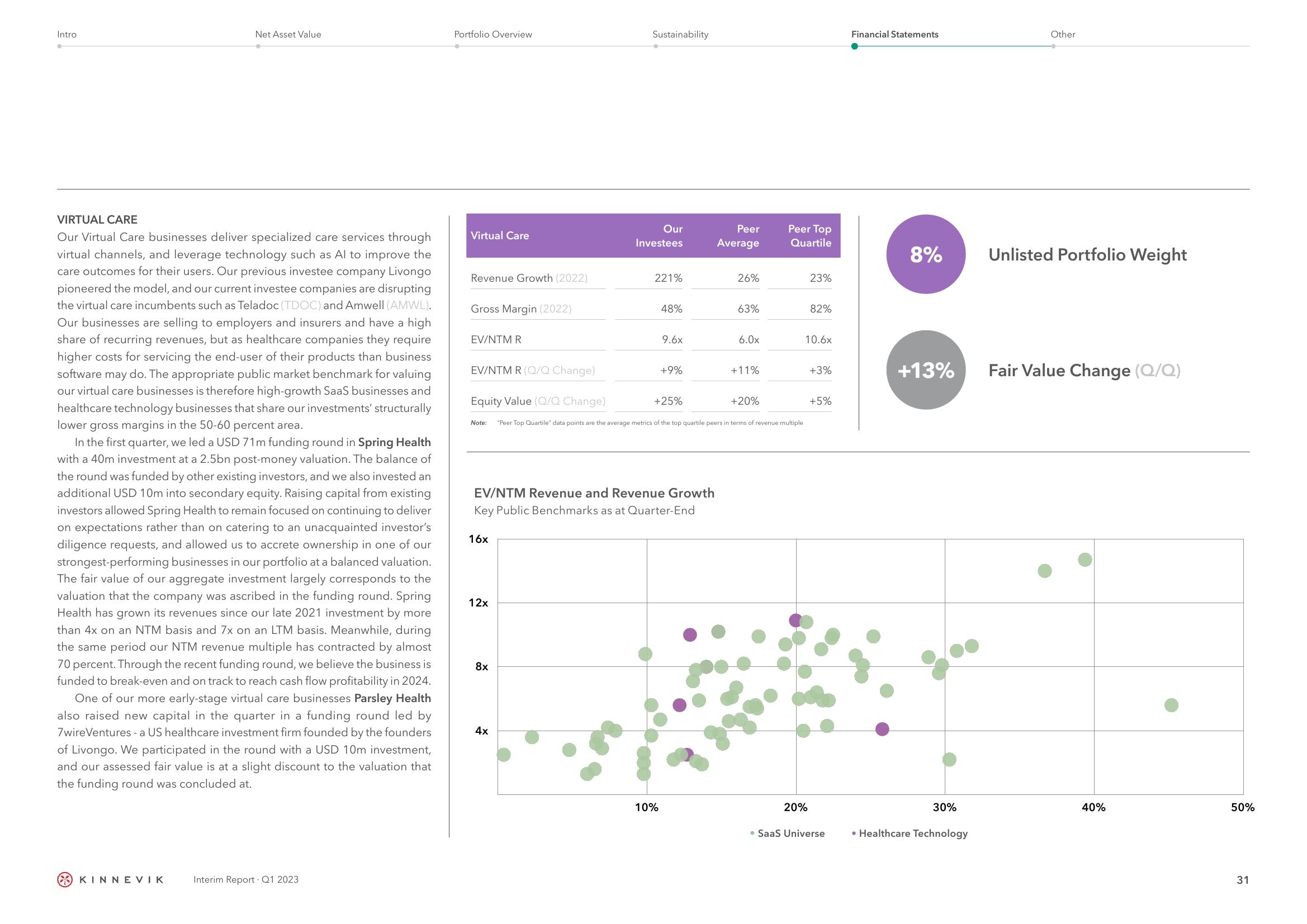Click the Healthcare Technology legend label

coord(913,833)
